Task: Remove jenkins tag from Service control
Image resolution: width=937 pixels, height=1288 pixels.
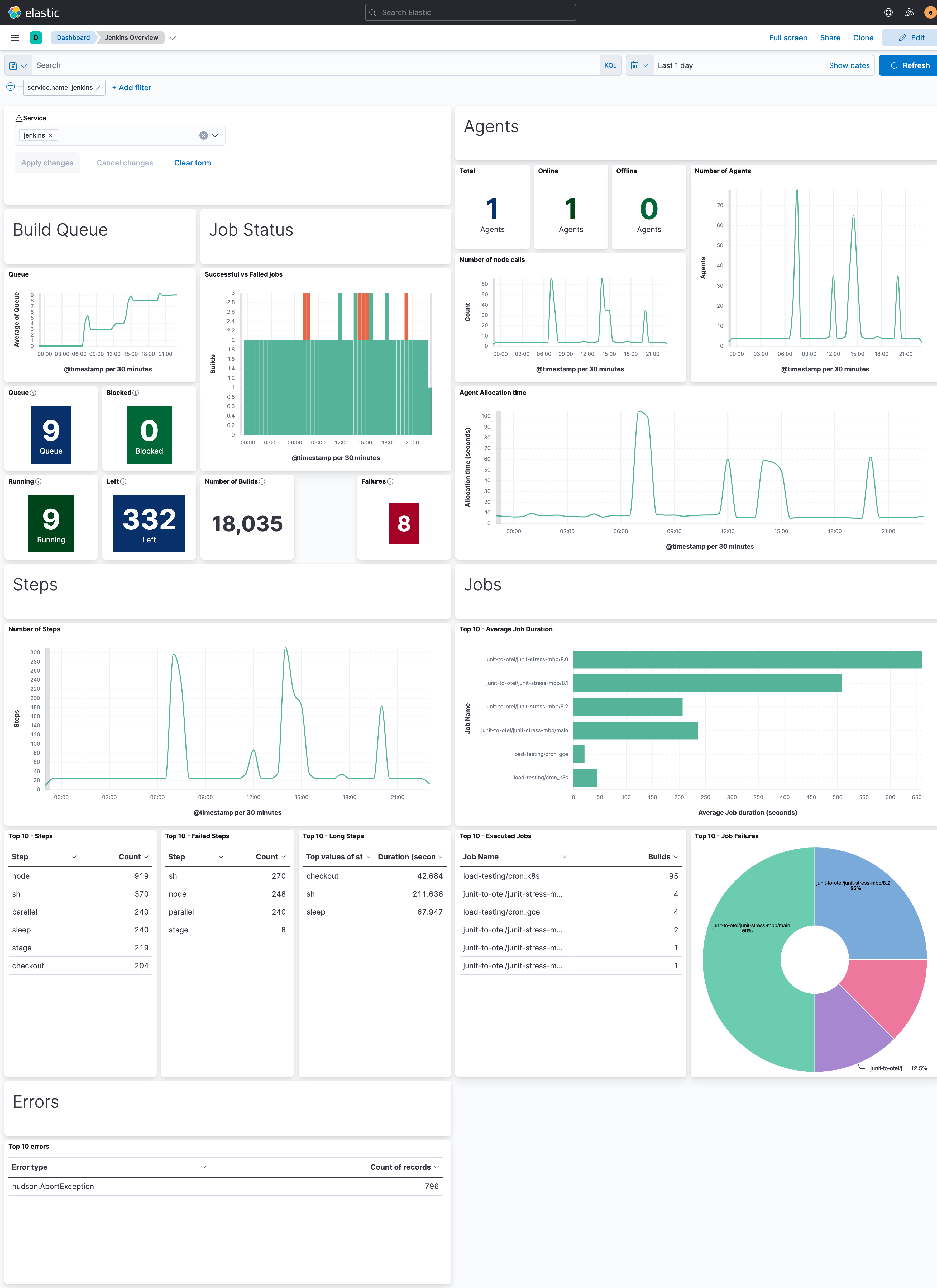Action: 50,135
